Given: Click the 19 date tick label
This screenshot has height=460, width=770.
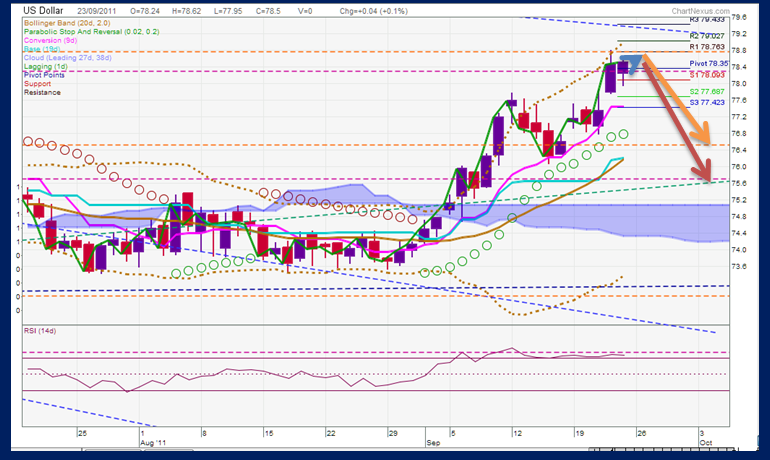Looking at the screenshot, I should pyautogui.click(x=579, y=433).
